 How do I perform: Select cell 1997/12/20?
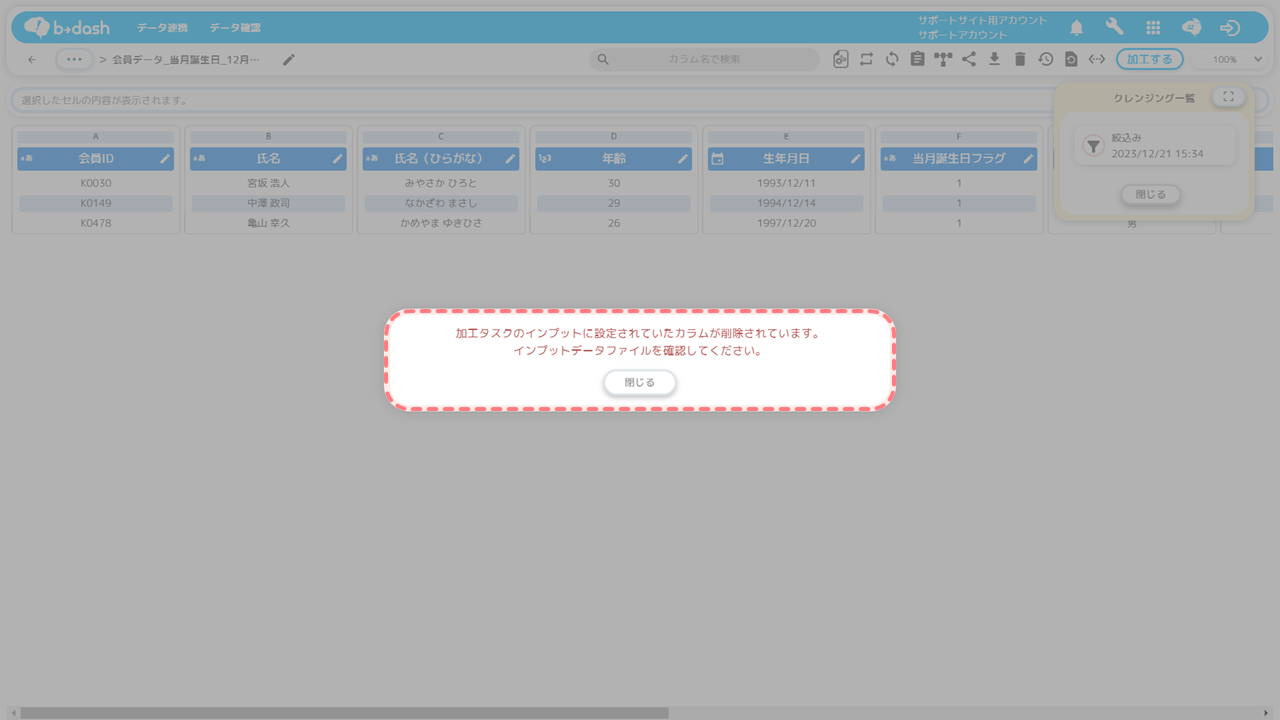pyautogui.click(x=787, y=223)
